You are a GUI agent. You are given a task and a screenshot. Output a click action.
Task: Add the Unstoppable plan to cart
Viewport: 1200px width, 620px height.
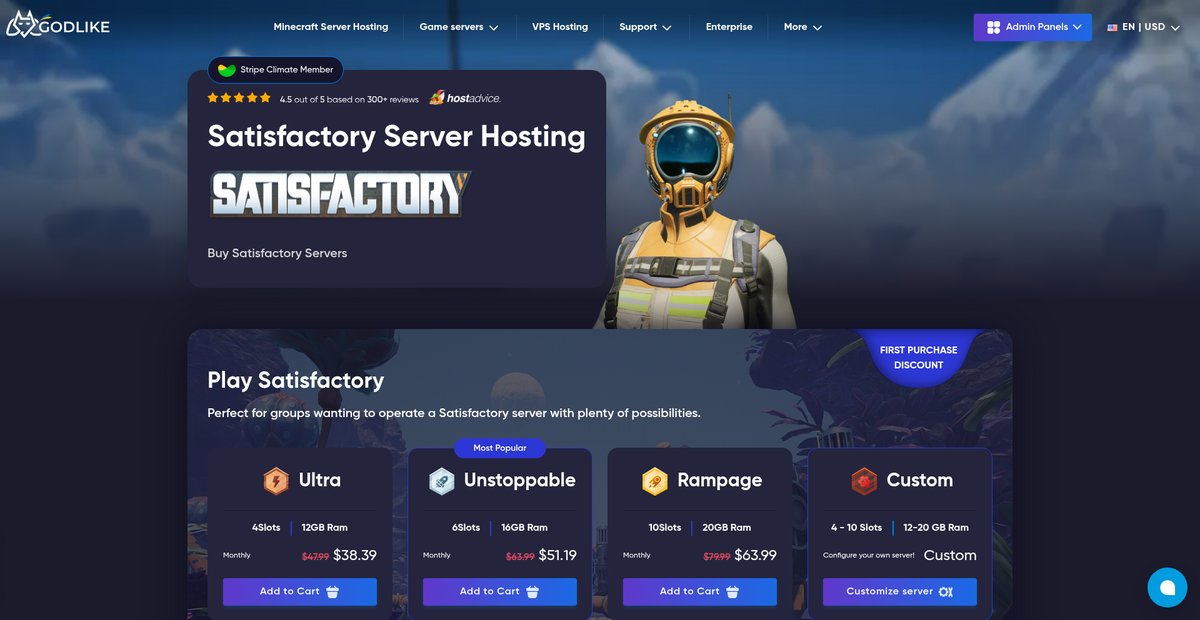tap(500, 592)
